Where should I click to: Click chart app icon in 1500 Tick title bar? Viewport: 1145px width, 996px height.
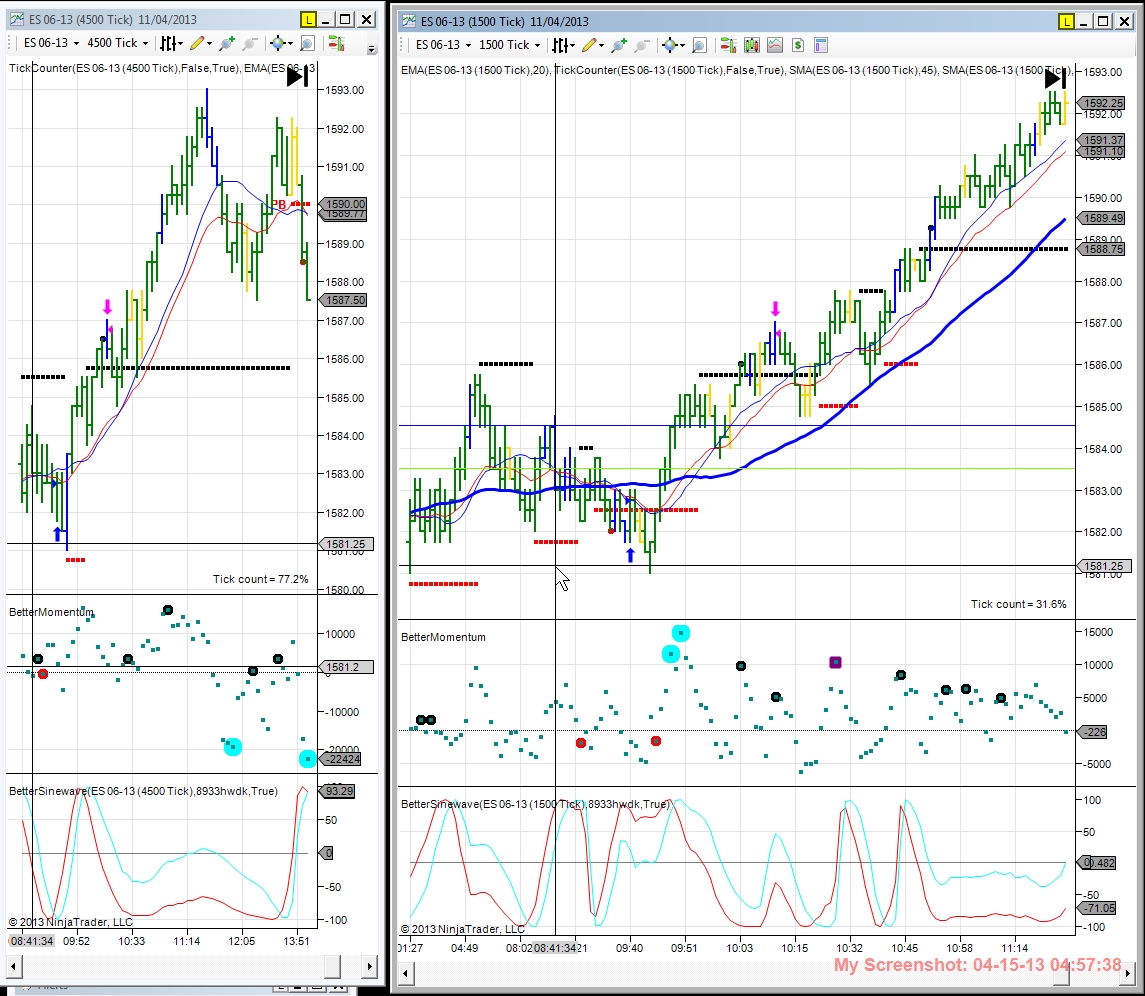pyautogui.click(x=409, y=21)
